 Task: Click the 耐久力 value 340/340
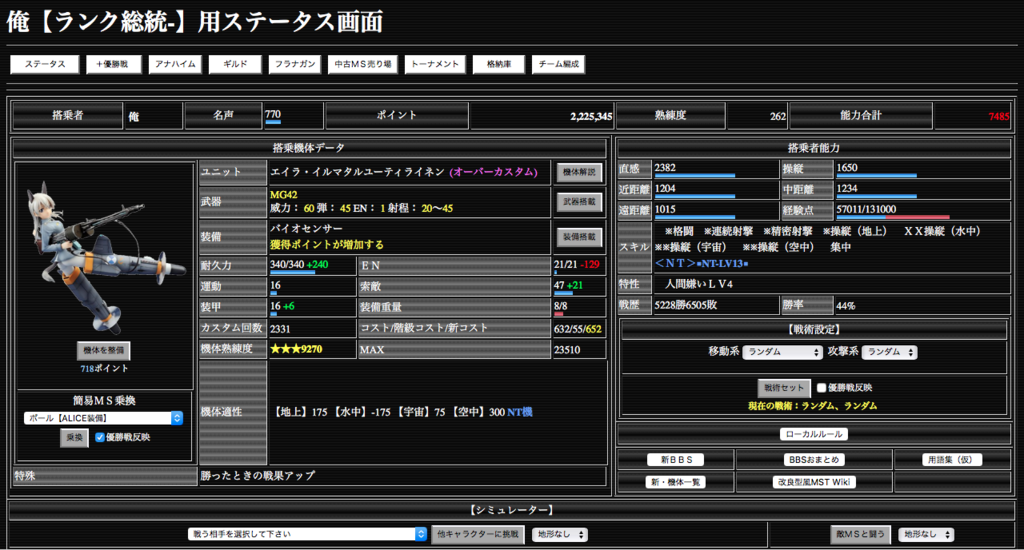287,265
